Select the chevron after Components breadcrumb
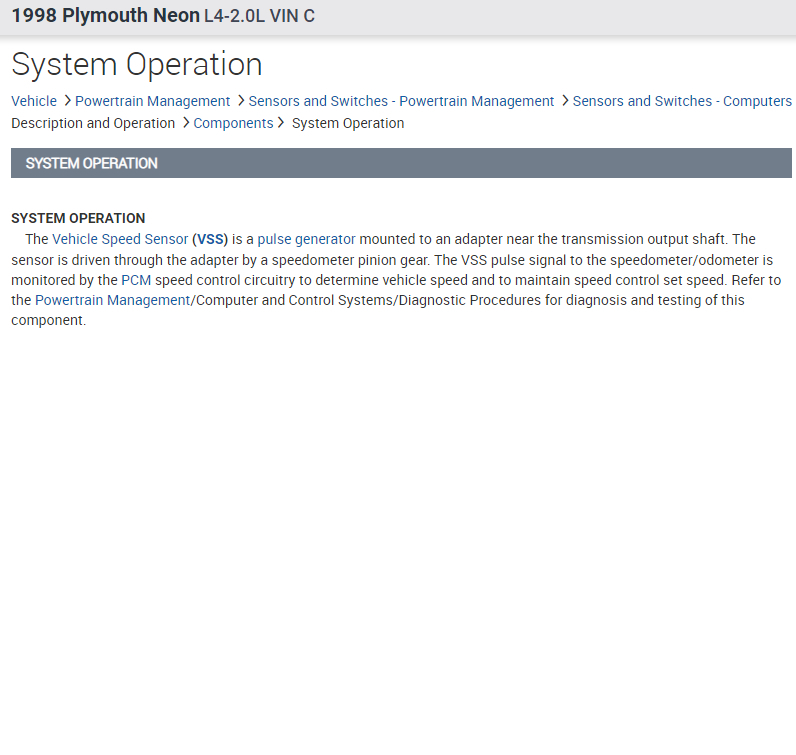This screenshot has width=796, height=755. pos(281,123)
